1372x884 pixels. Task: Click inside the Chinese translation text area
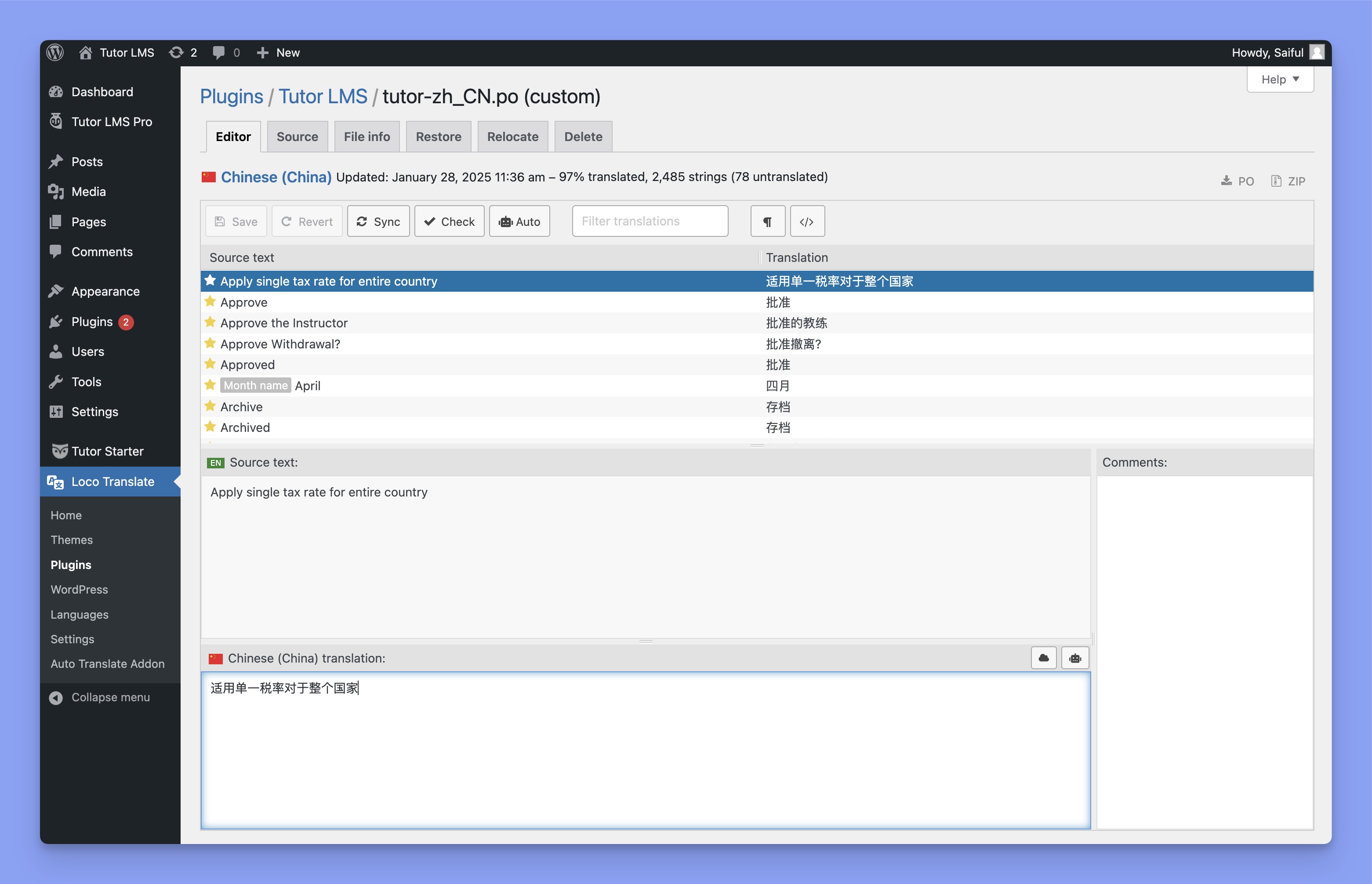tap(645, 750)
